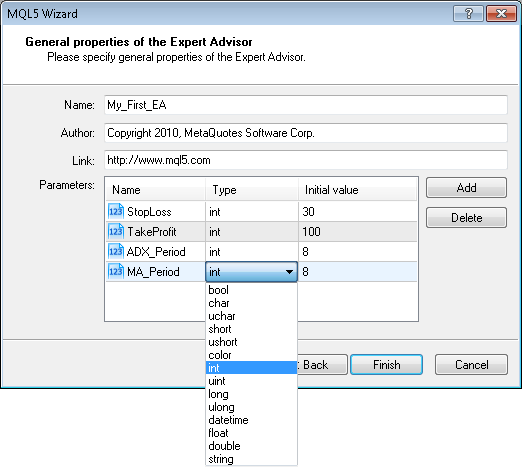
Task: Click the StopLoss parameter icon
Action: [116, 212]
